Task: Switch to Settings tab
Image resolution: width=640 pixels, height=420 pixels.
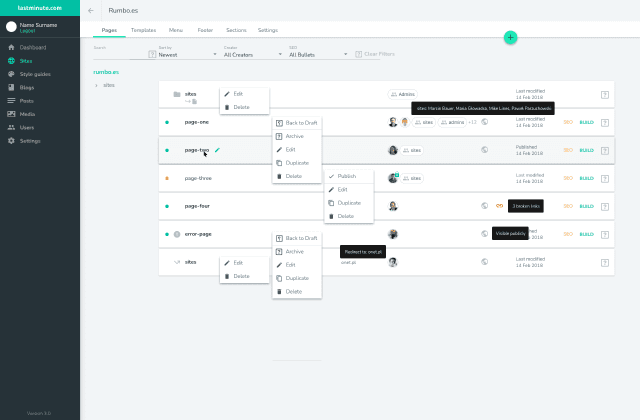Action: pos(268,30)
